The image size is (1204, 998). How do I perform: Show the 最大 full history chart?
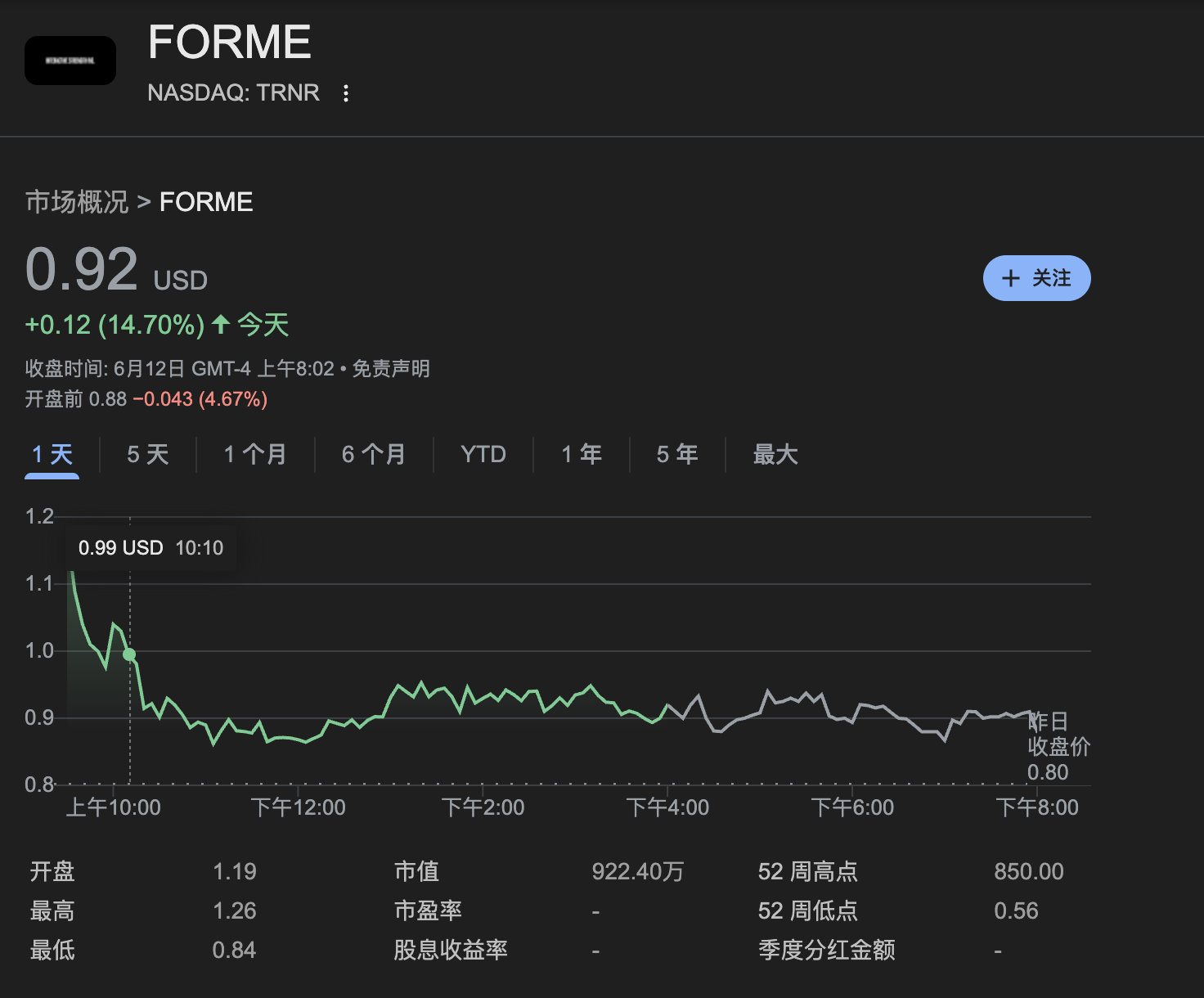775,455
